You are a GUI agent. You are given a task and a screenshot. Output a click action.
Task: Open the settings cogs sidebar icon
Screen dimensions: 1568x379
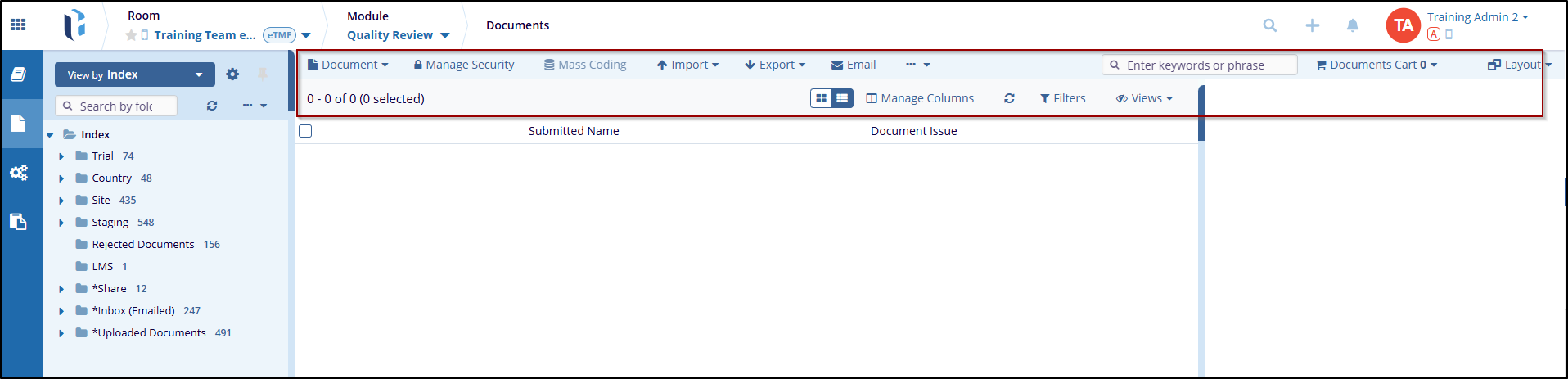tap(18, 173)
